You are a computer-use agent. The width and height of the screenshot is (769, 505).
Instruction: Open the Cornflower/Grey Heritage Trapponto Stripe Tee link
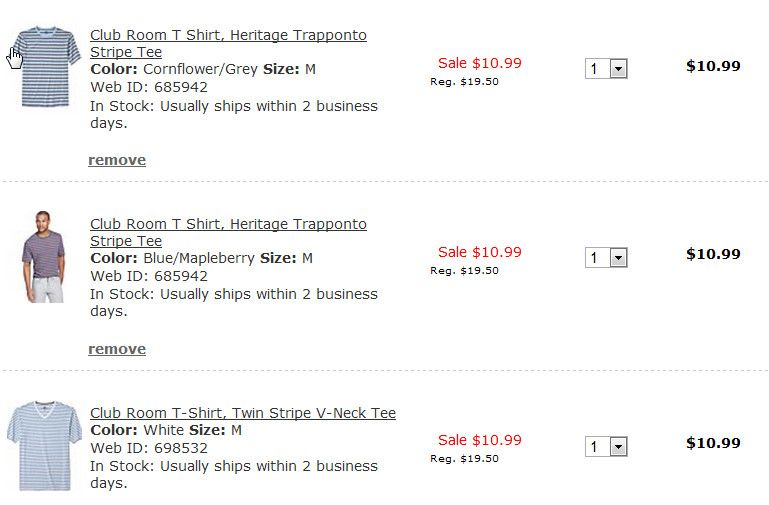(228, 36)
